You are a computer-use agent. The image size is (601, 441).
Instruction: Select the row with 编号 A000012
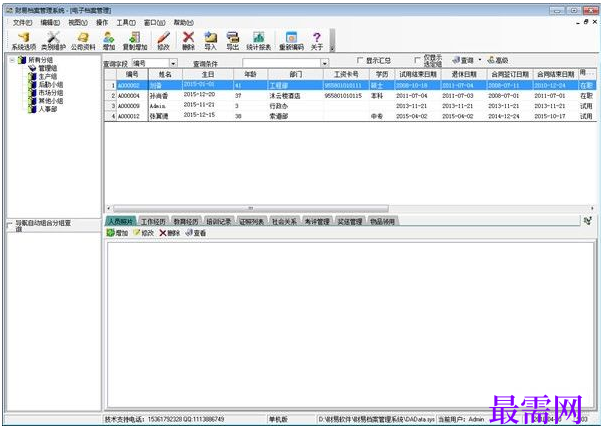[350, 116]
